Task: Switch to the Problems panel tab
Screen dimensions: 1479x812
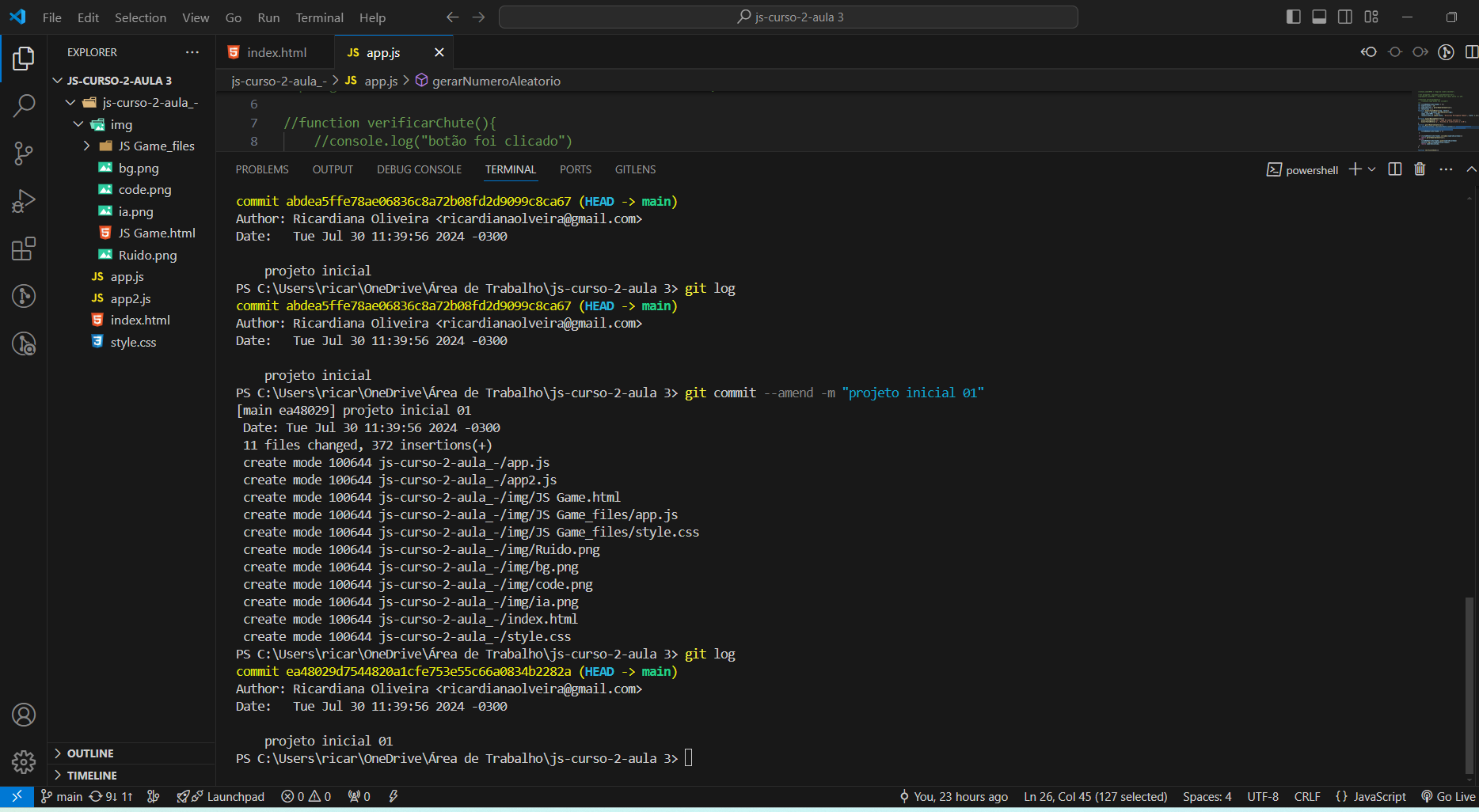Action: (262, 169)
